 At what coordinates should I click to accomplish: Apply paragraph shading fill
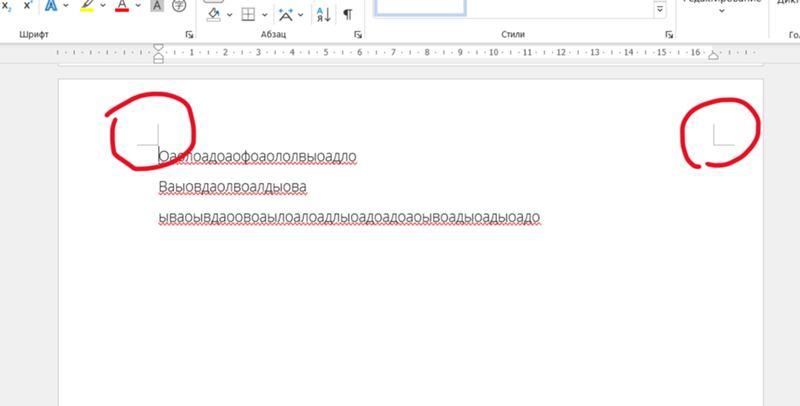pyautogui.click(x=212, y=14)
